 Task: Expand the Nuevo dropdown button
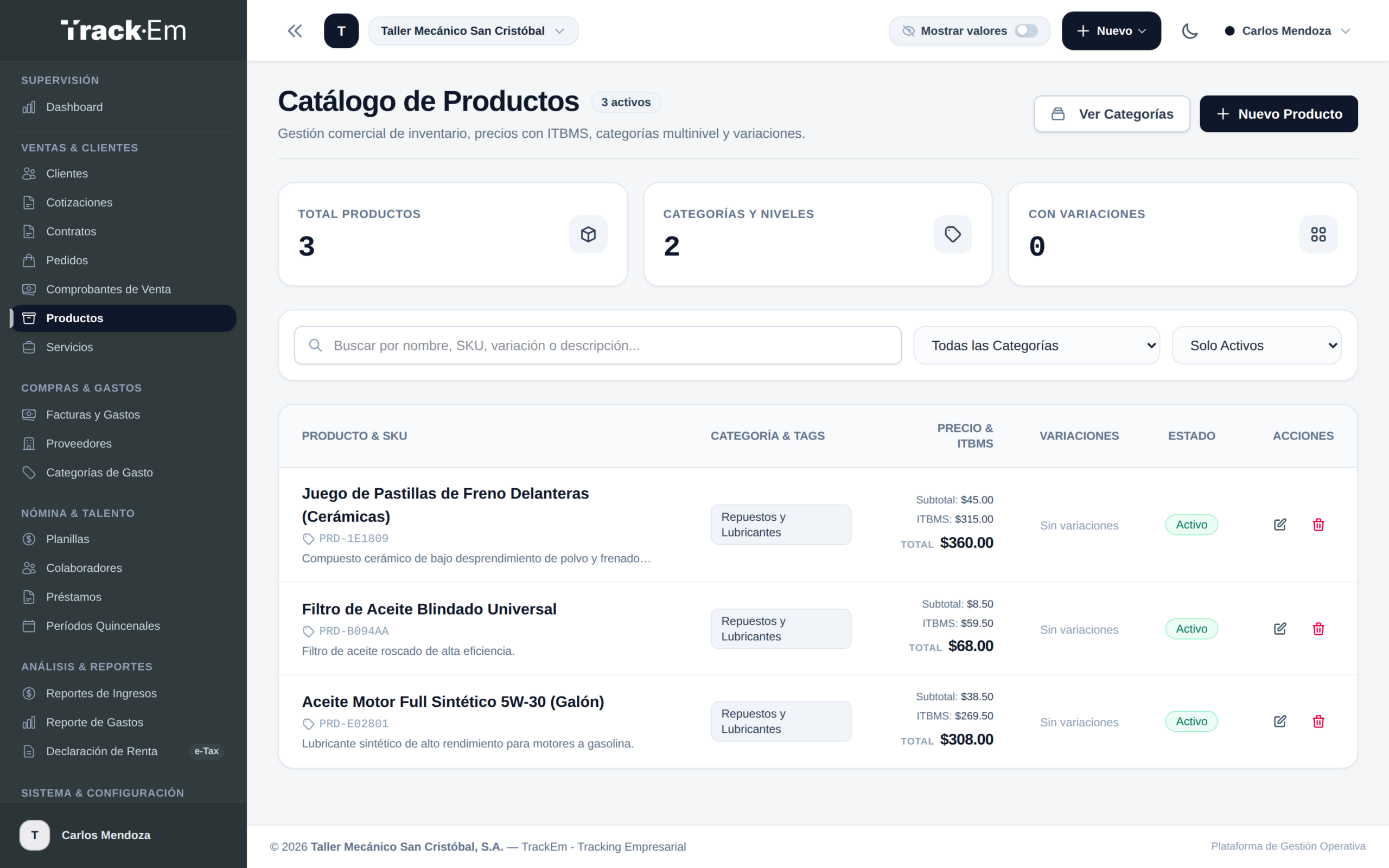point(1111,31)
